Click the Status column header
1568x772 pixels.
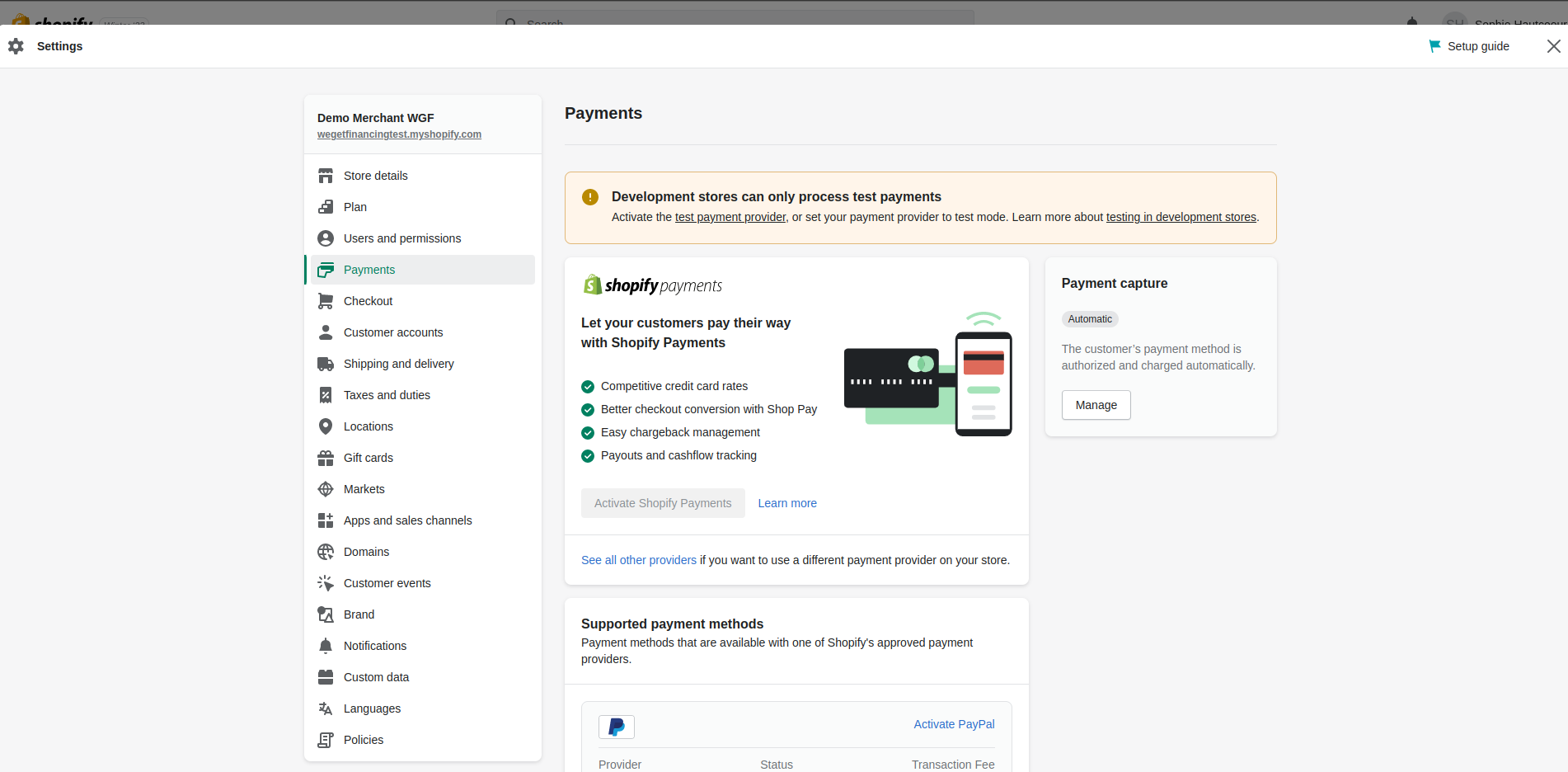[777, 765]
